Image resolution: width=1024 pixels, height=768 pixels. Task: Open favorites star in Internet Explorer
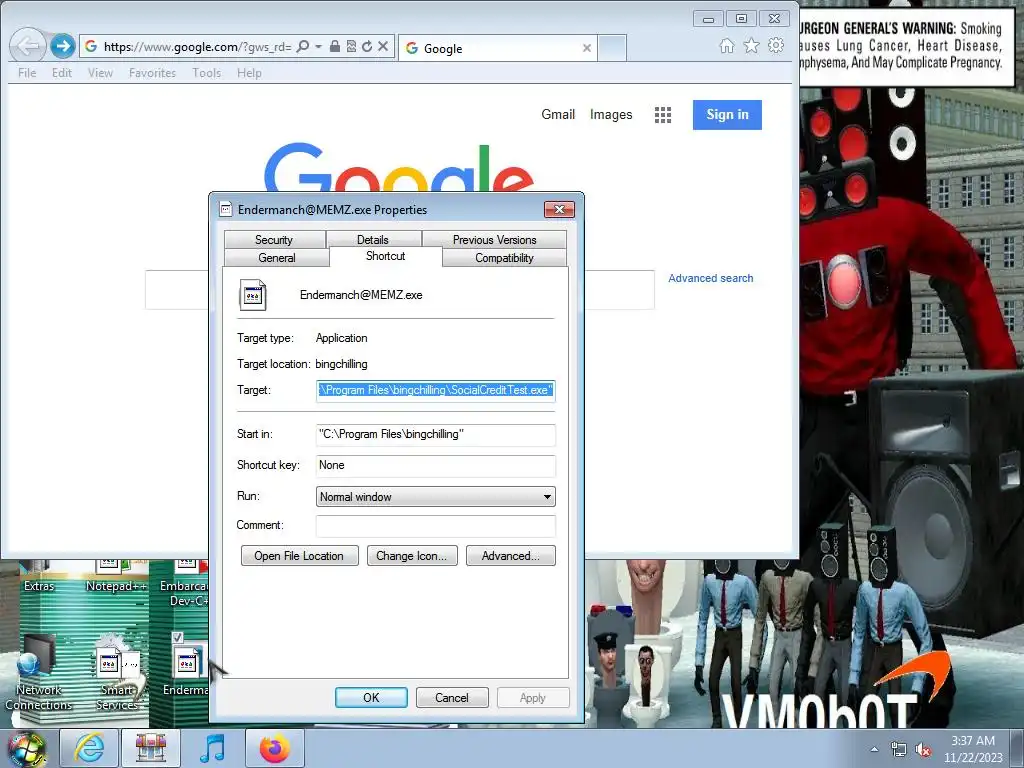point(751,46)
